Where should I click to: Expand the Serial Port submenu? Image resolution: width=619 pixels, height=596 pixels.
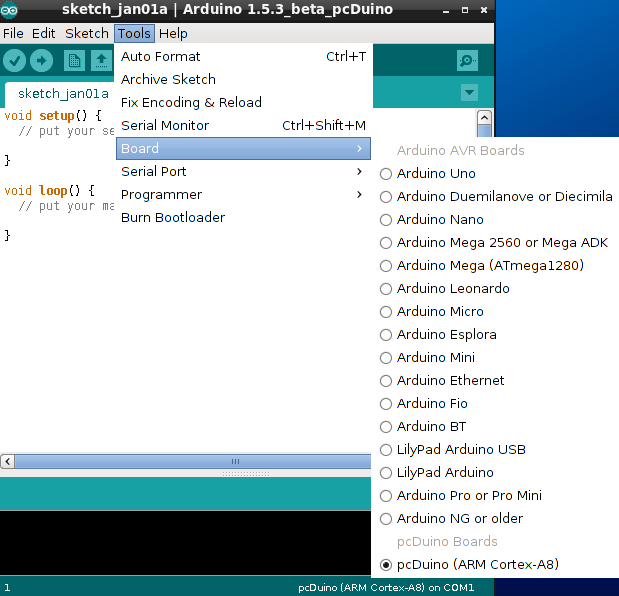(x=243, y=172)
